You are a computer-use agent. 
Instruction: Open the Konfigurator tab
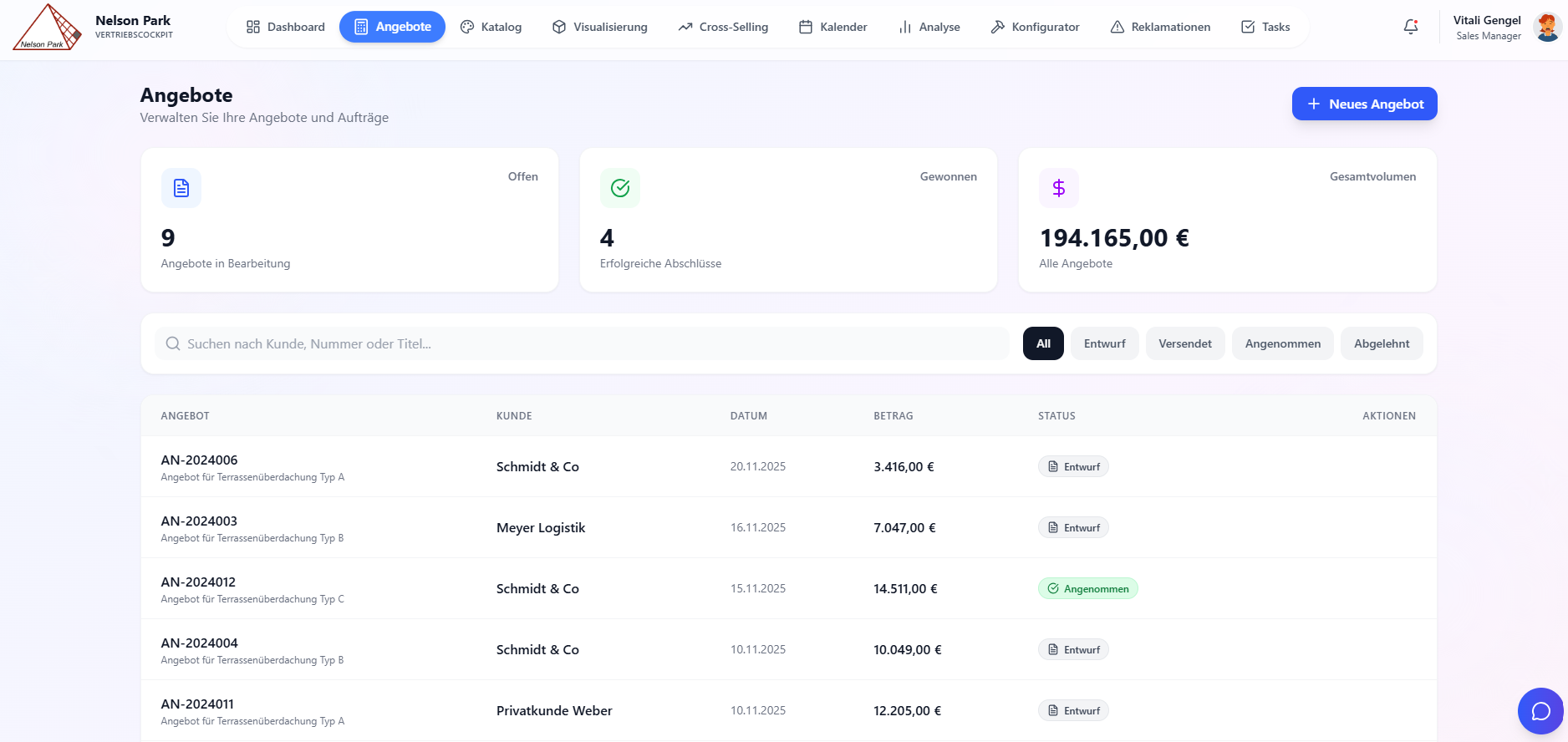pos(1036,27)
